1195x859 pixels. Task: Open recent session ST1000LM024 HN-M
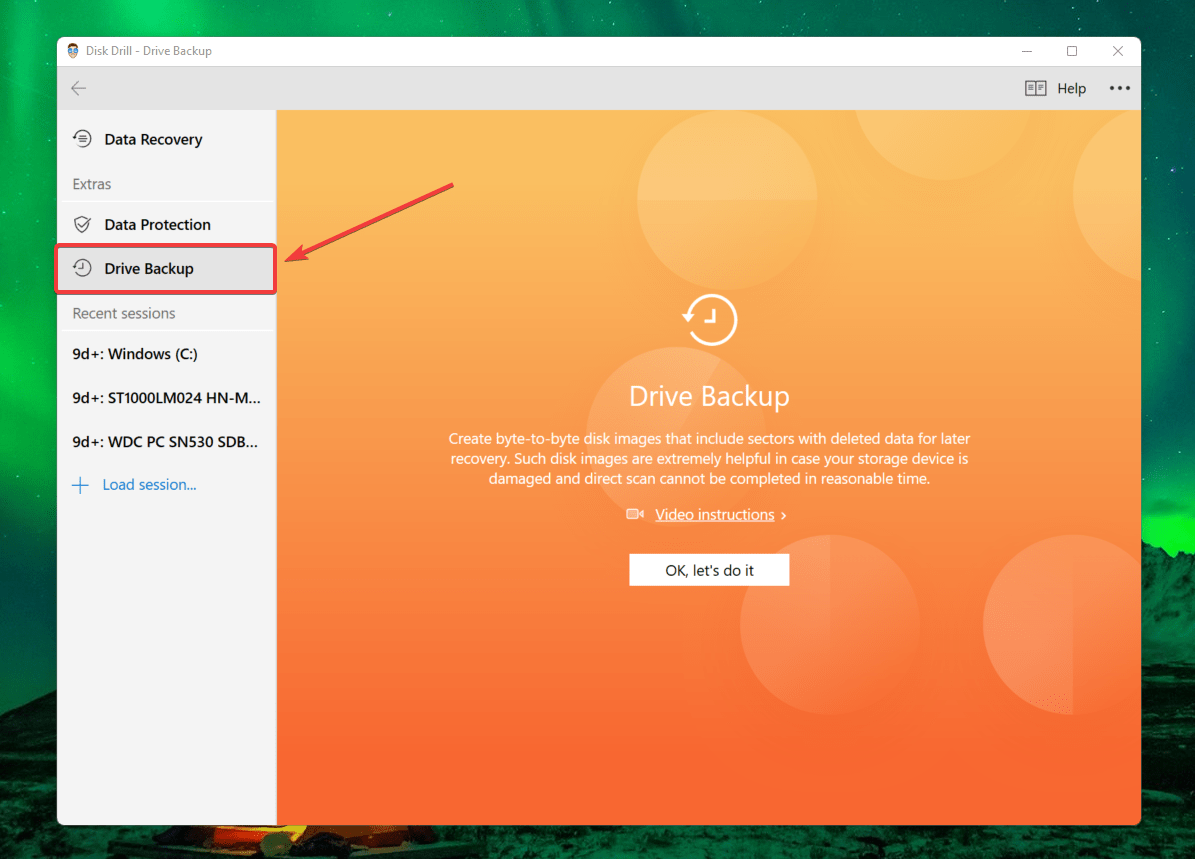pyautogui.click(x=166, y=398)
